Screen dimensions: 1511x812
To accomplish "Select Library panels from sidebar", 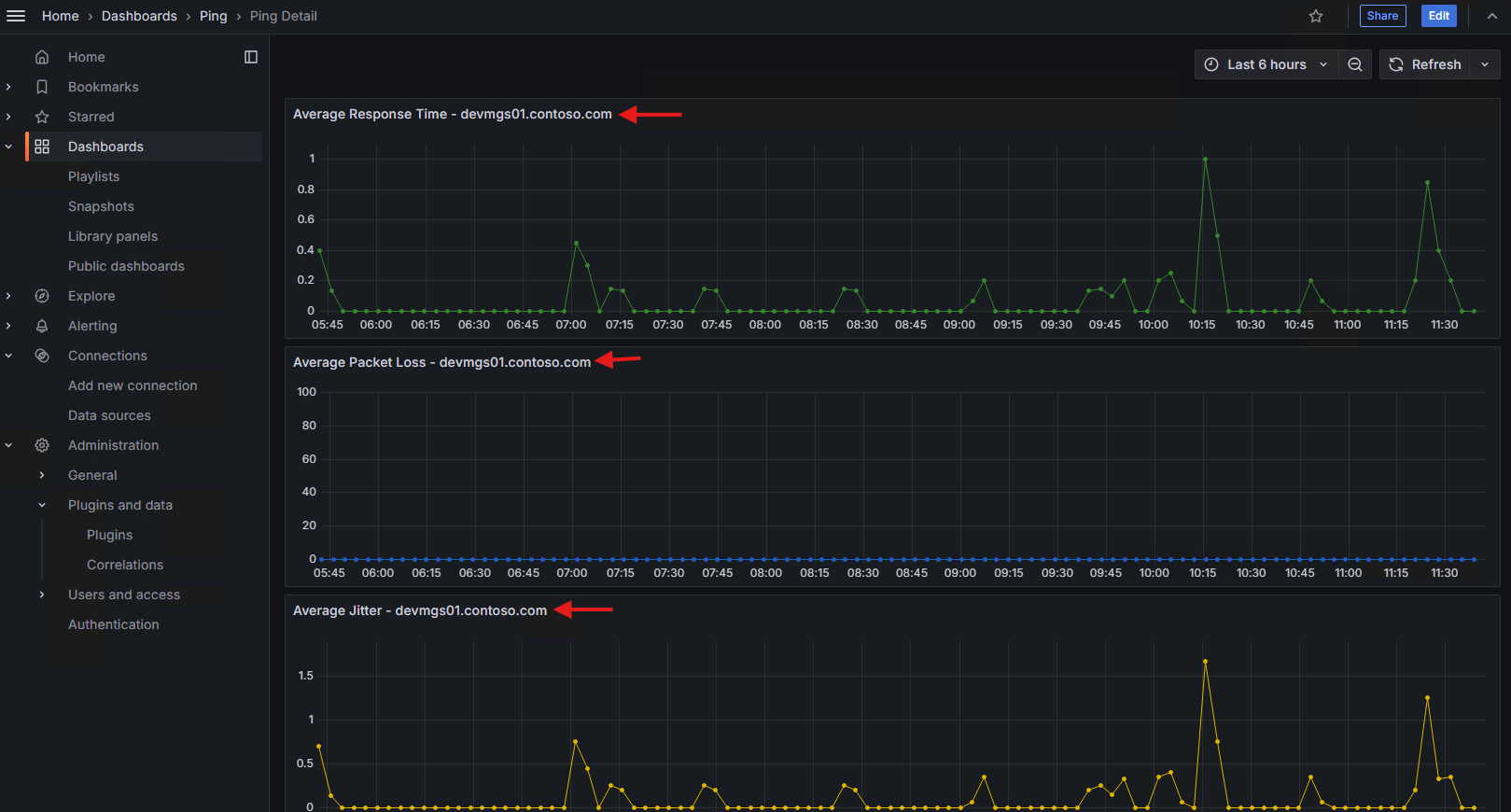I will click(113, 236).
